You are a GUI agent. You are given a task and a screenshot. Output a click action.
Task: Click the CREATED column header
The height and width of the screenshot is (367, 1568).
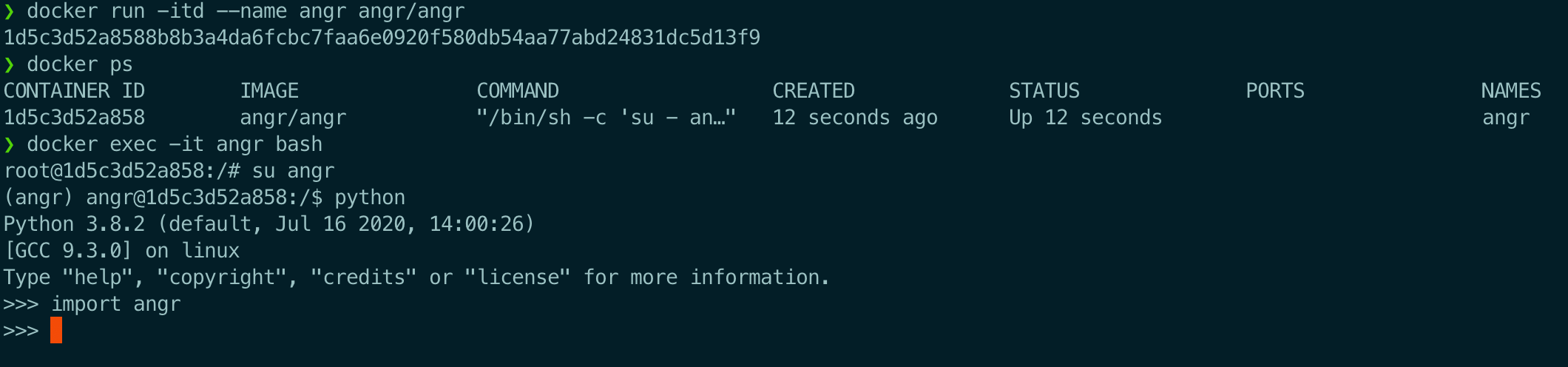click(814, 91)
